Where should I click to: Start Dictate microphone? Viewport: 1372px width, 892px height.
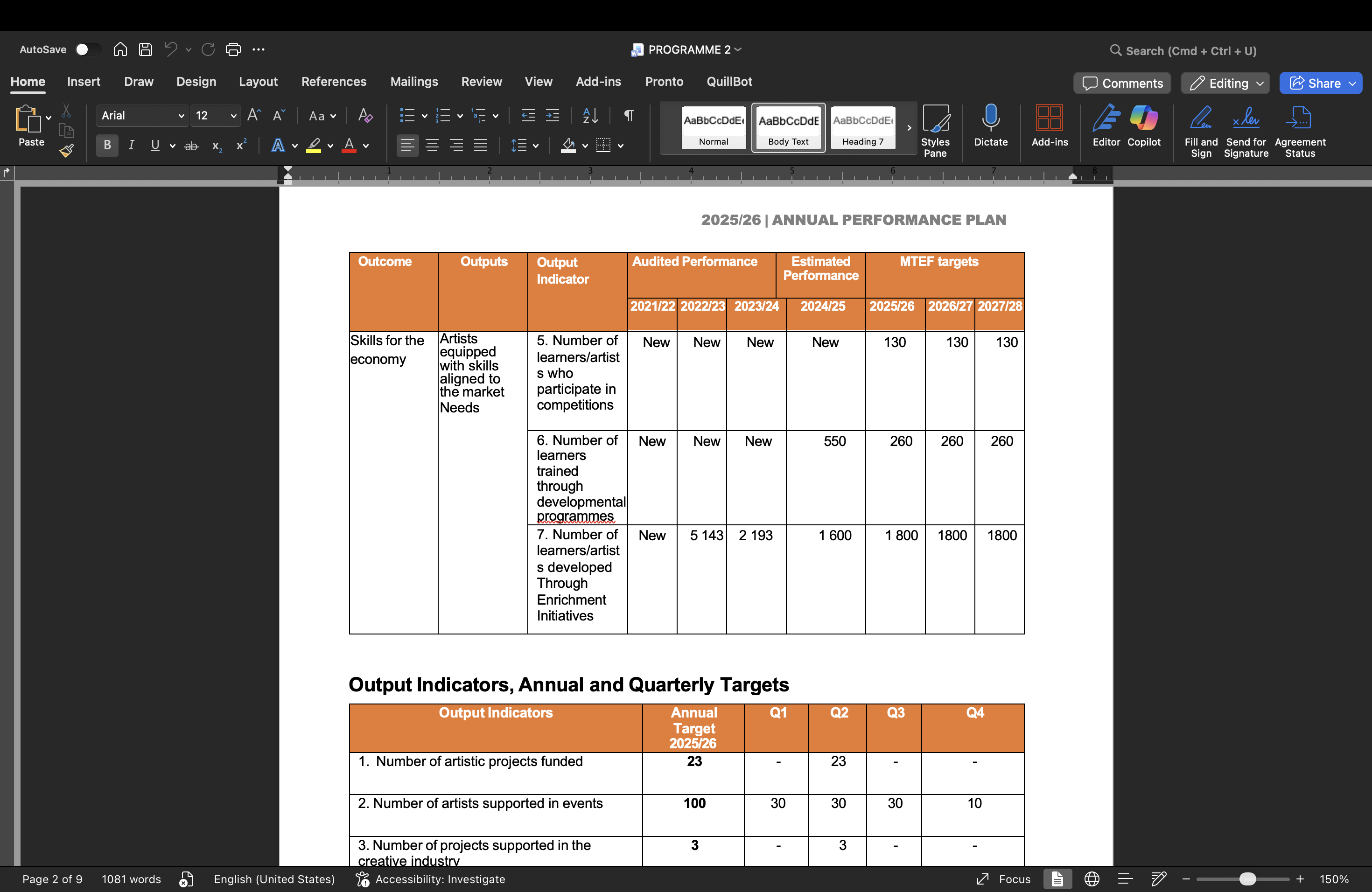click(x=991, y=125)
